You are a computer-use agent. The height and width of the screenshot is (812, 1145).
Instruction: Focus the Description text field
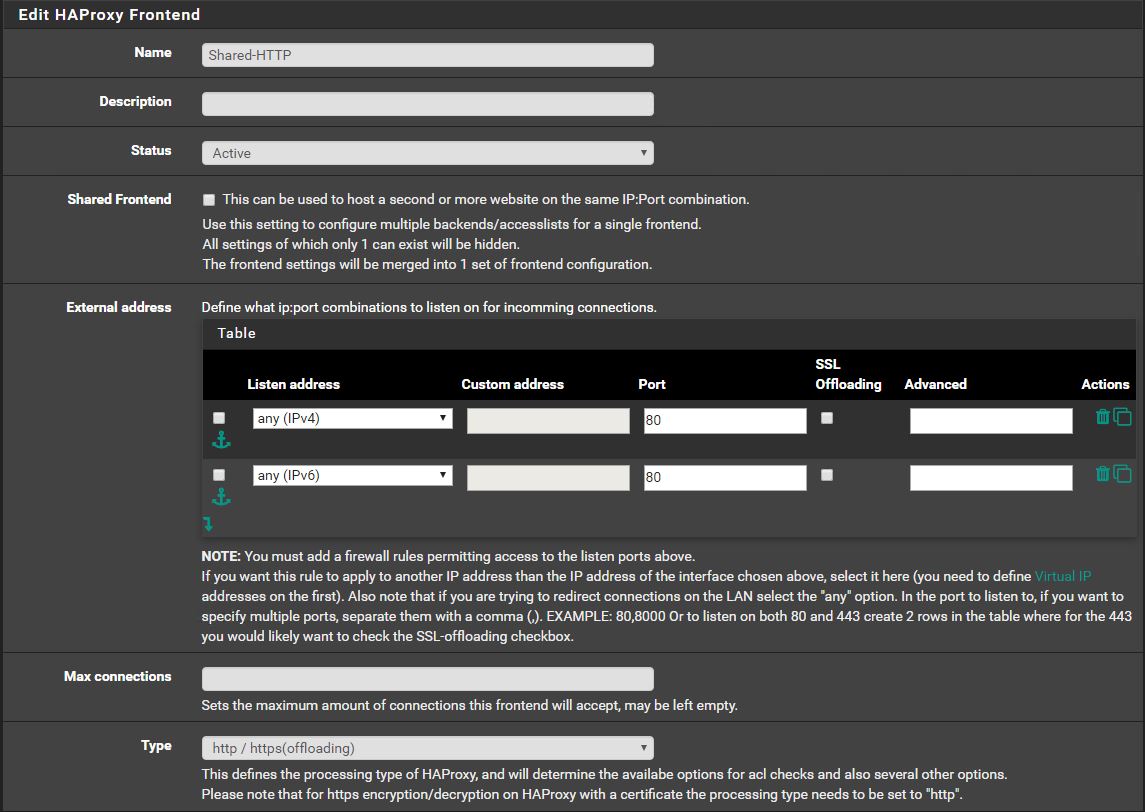pos(428,104)
